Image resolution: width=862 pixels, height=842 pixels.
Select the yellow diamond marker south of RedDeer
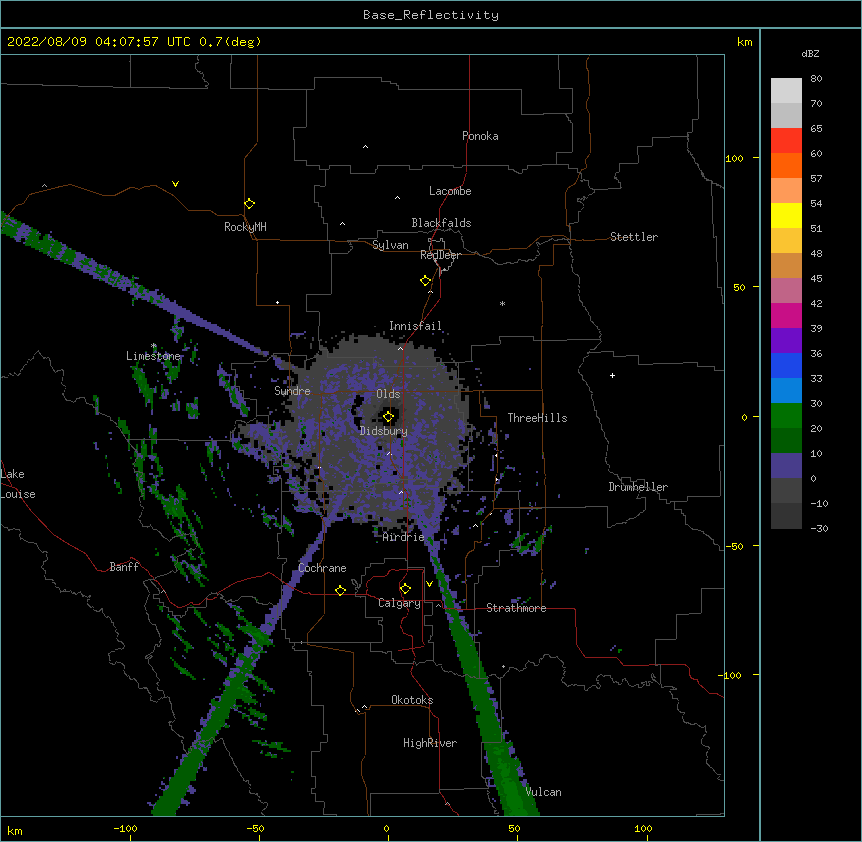point(425,281)
